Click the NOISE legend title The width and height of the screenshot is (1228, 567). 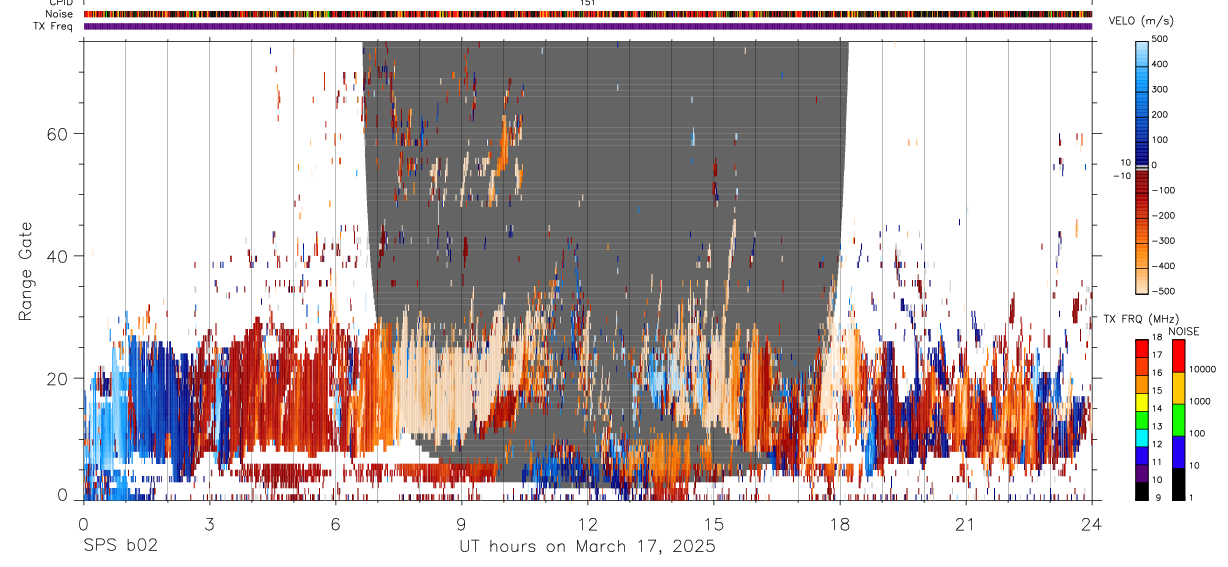click(1184, 332)
